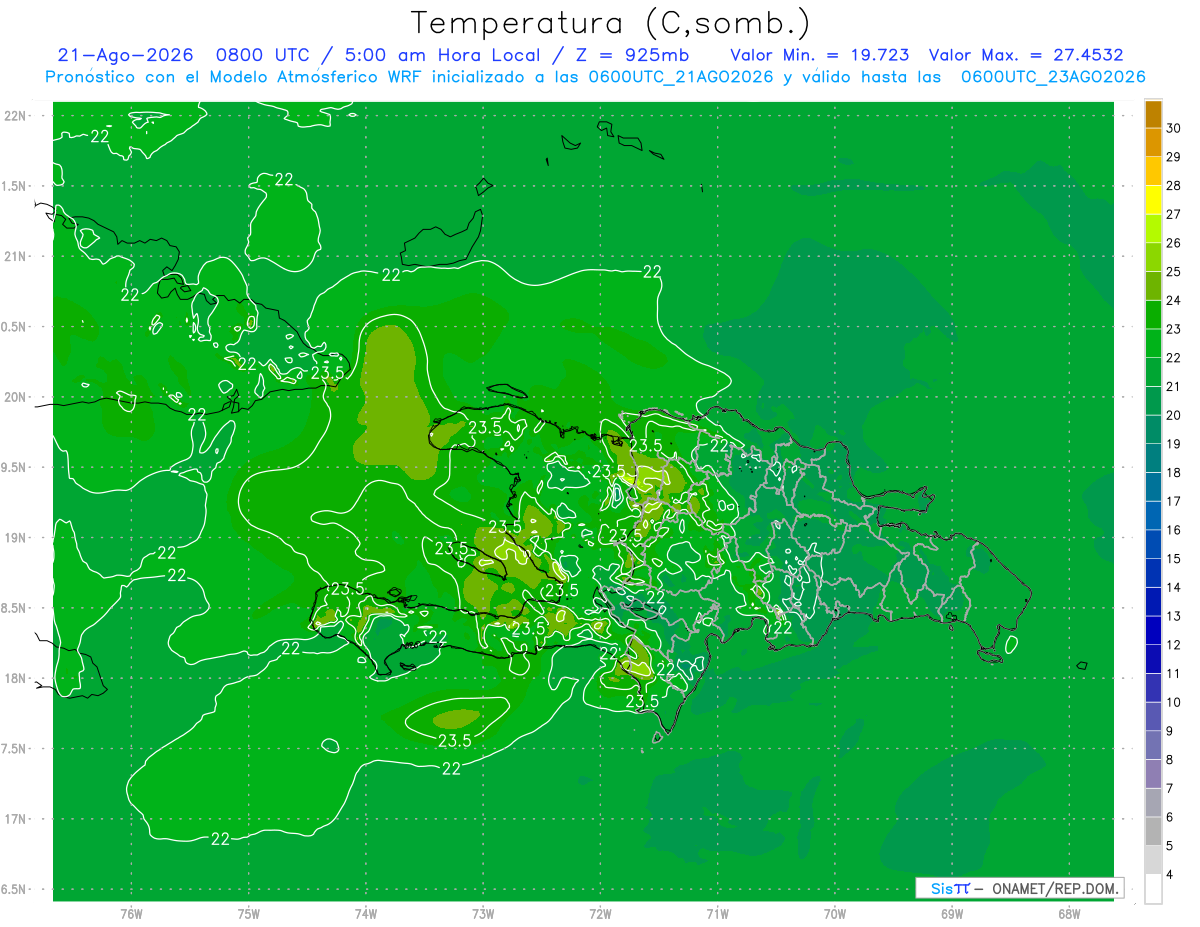
Task: Click the title Temperatura (C,somb.)
Action: tap(610, 24)
